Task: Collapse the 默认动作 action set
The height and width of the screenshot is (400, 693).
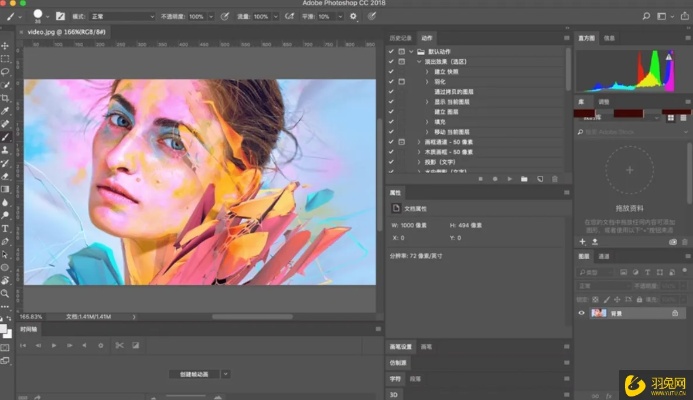Action: (x=411, y=52)
